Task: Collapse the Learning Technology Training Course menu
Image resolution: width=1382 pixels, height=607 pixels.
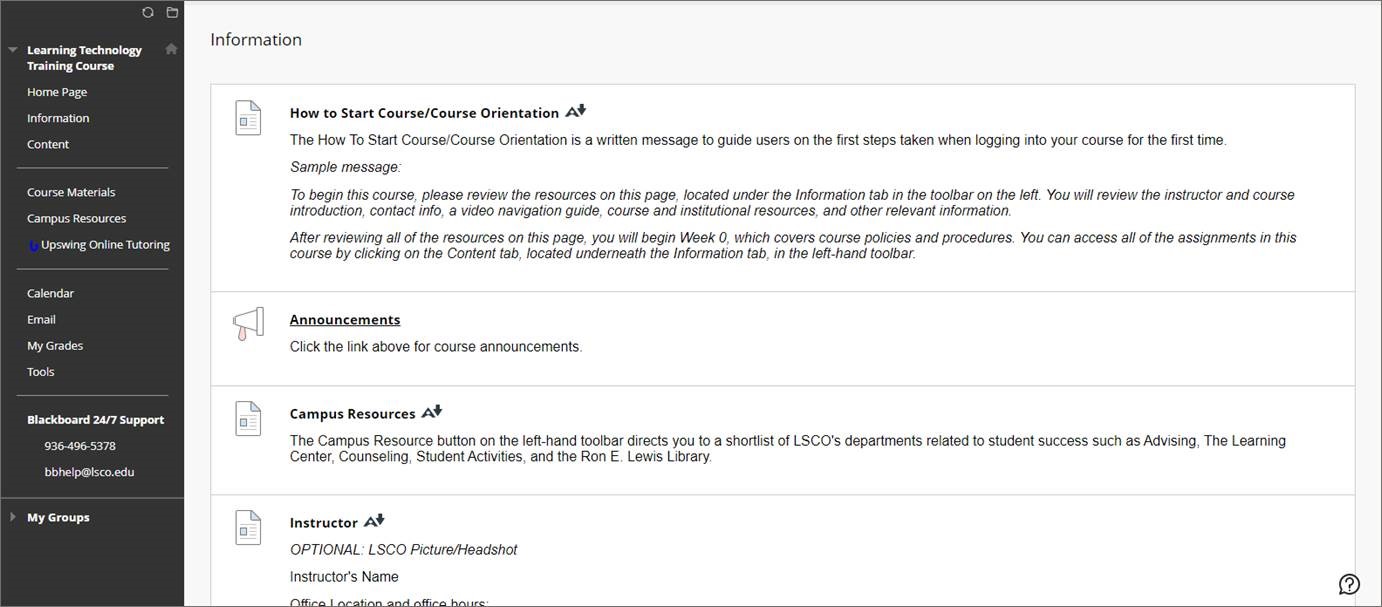Action: pyautogui.click(x=13, y=50)
